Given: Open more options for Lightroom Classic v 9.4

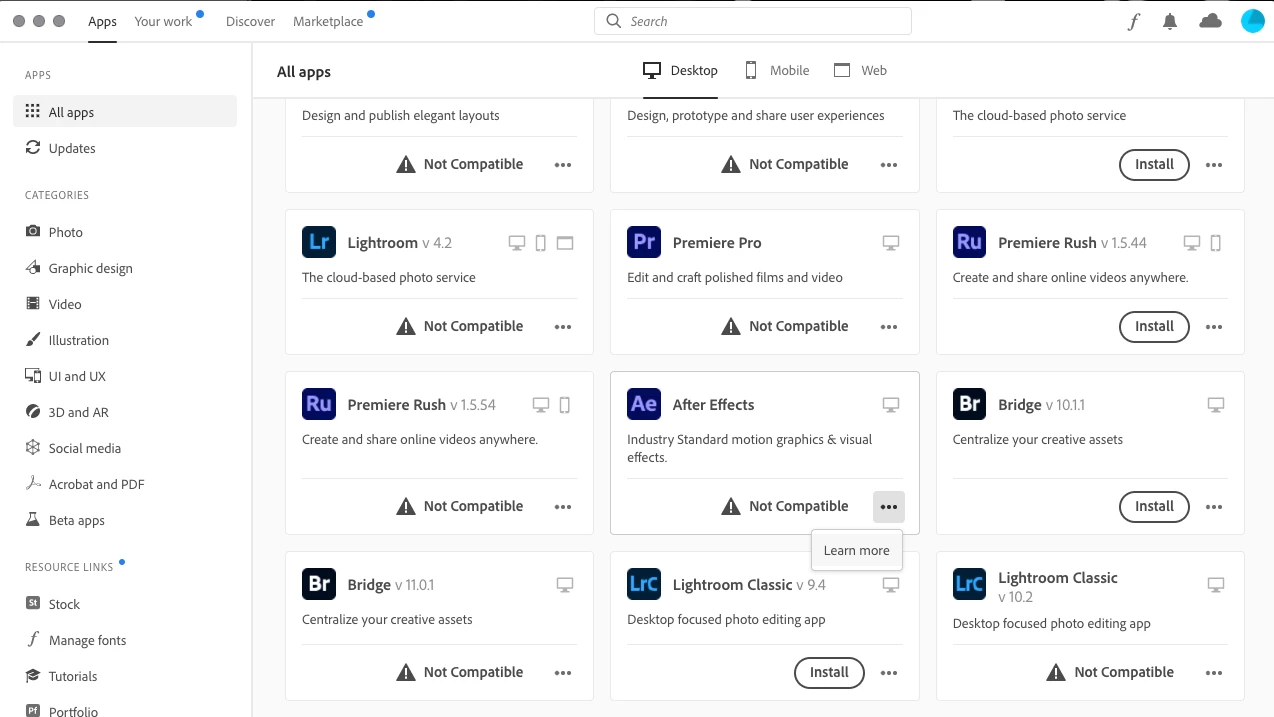Looking at the screenshot, I should click(889, 672).
